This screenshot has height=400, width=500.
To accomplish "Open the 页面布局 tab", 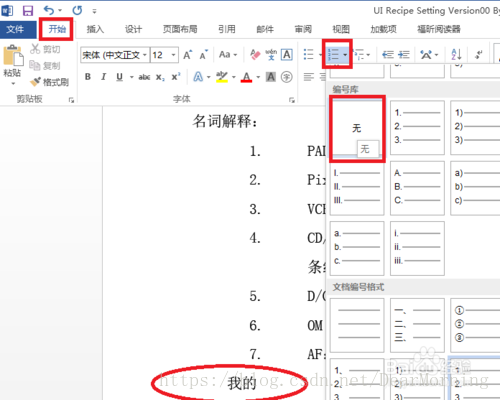I will tap(180, 29).
